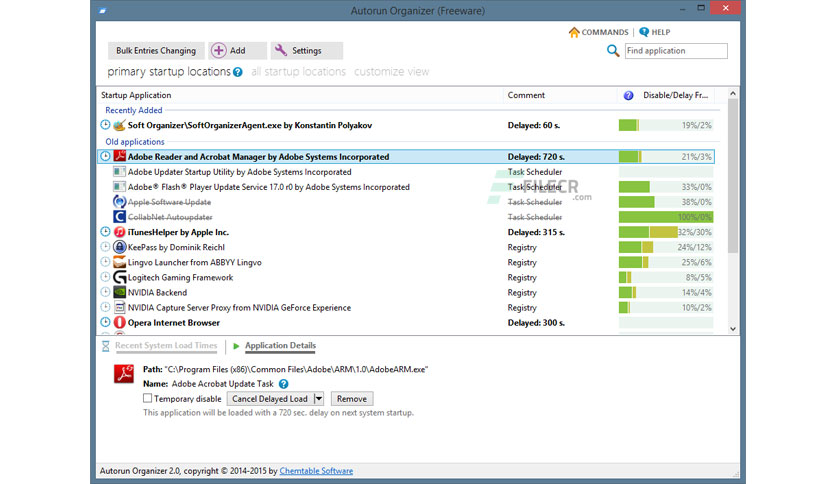Click the CollabNet Autoupdater 100% load bar
Screen dimensions: 836x484
tap(666, 217)
